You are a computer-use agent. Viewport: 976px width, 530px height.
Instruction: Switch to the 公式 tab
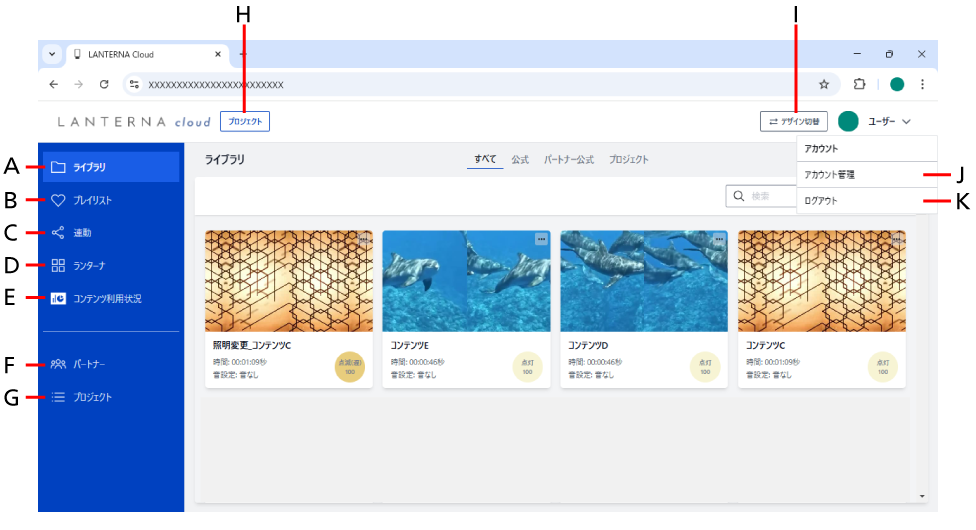click(x=520, y=160)
